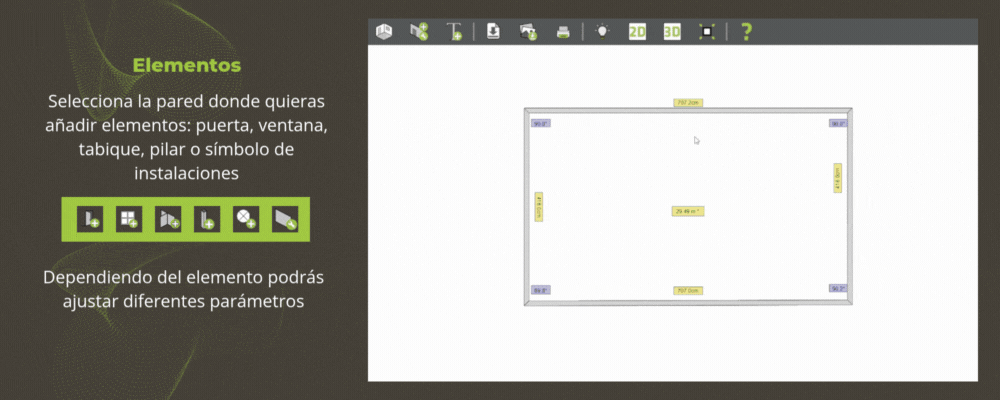Click the add installation symbol icon
The image size is (1000, 400).
tap(245, 219)
